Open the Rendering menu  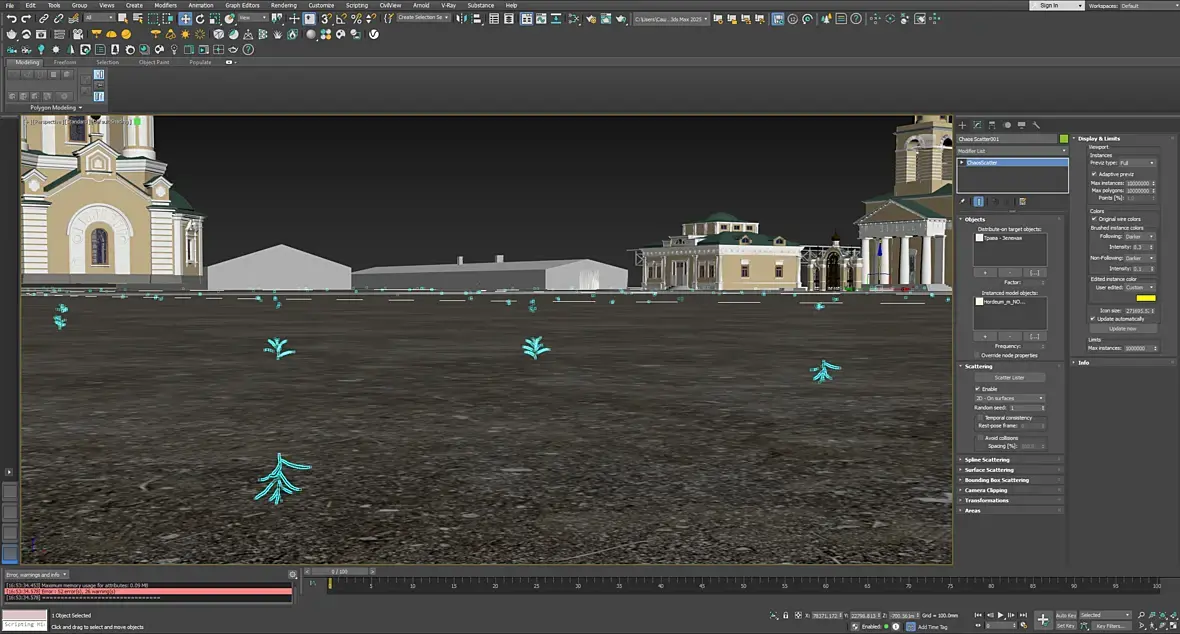point(283,5)
